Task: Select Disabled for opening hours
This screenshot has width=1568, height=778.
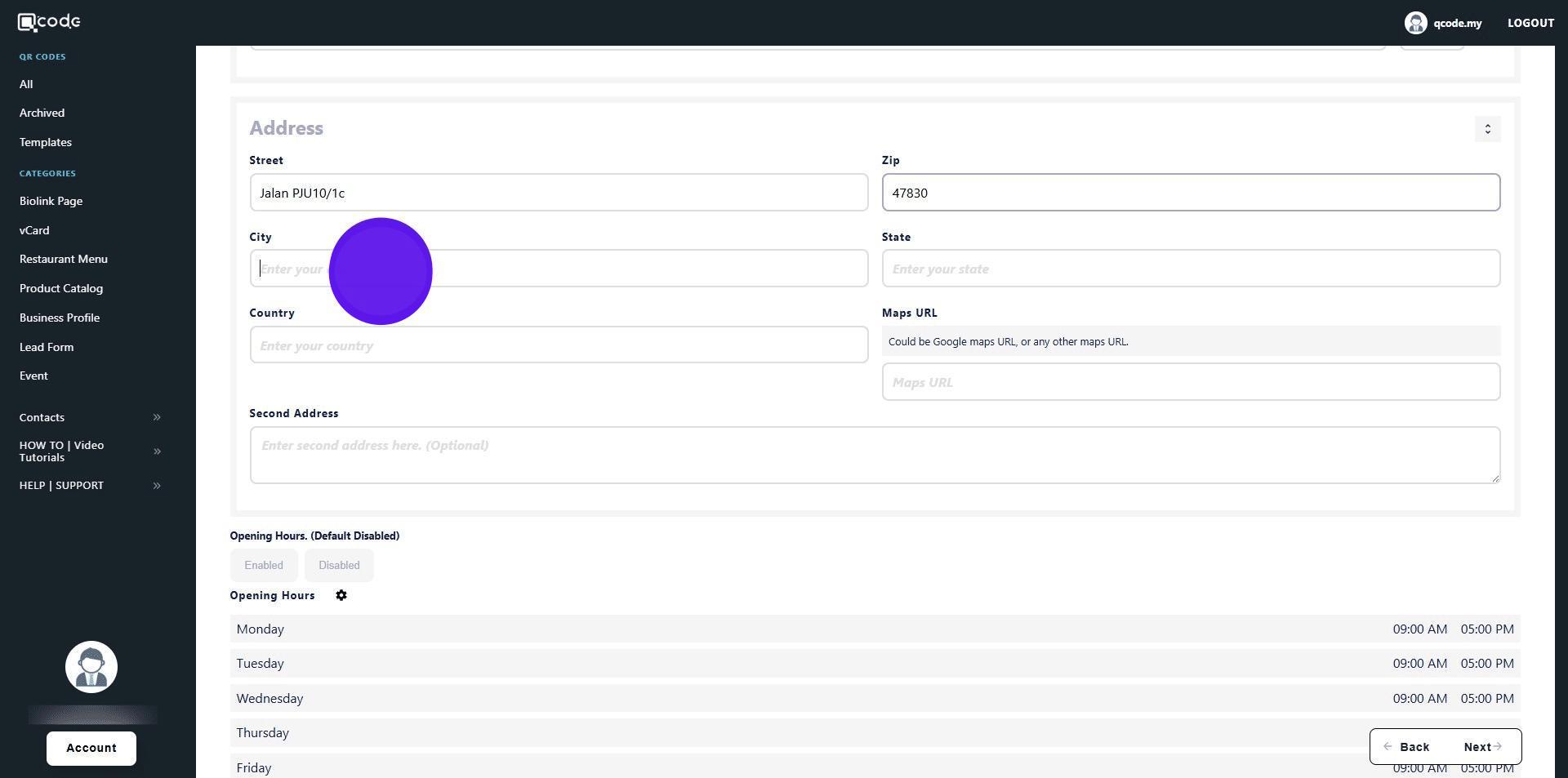Action: pyautogui.click(x=339, y=566)
